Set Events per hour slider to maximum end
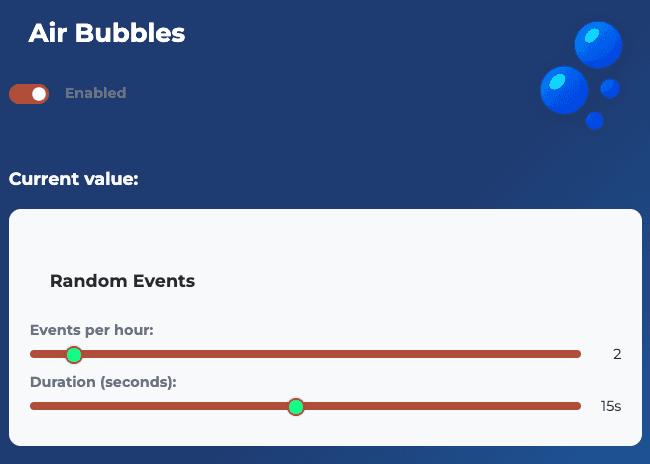The width and height of the screenshot is (650, 464). coord(579,354)
